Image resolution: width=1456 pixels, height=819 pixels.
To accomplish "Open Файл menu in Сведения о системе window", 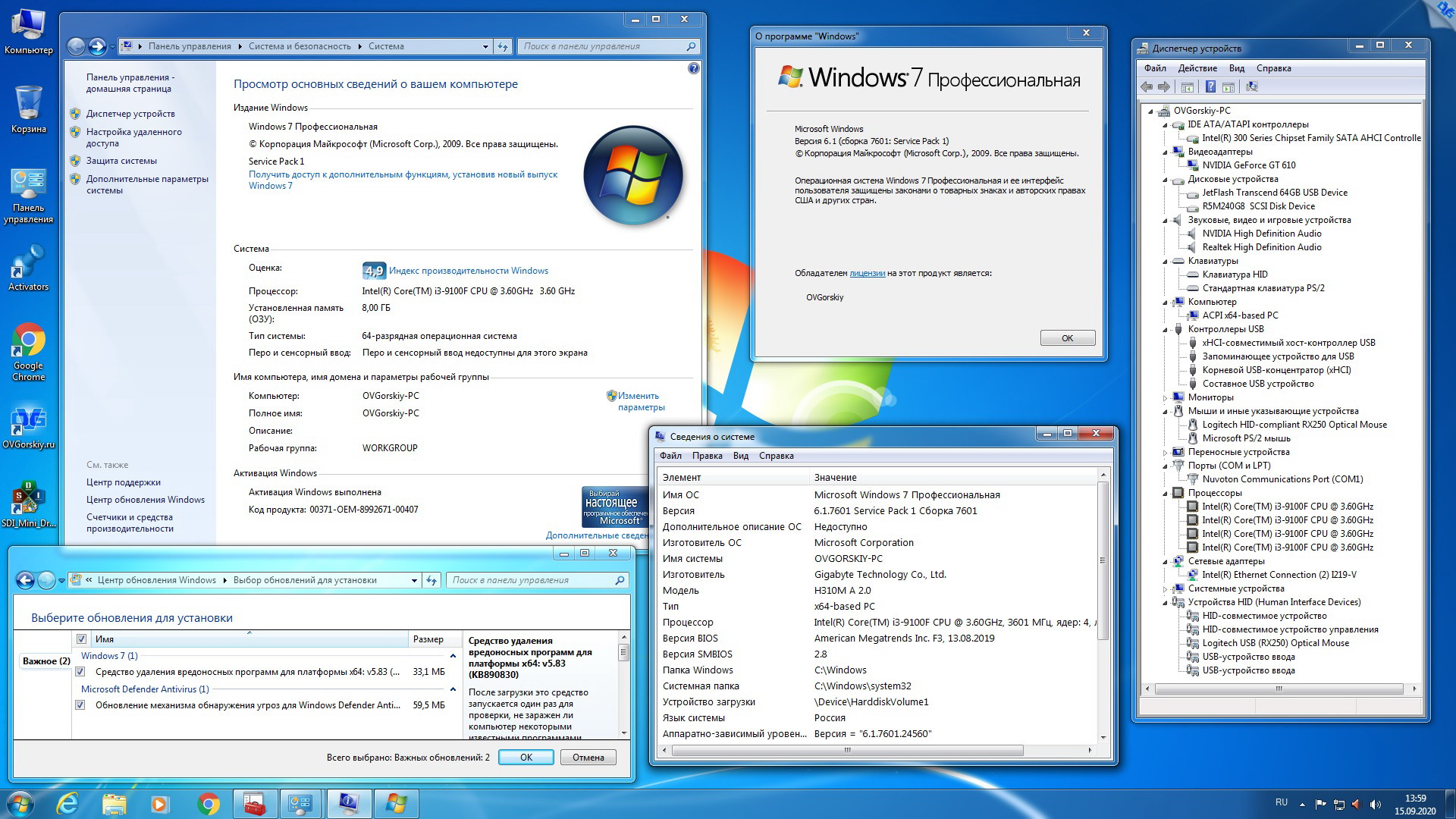I will 669,455.
